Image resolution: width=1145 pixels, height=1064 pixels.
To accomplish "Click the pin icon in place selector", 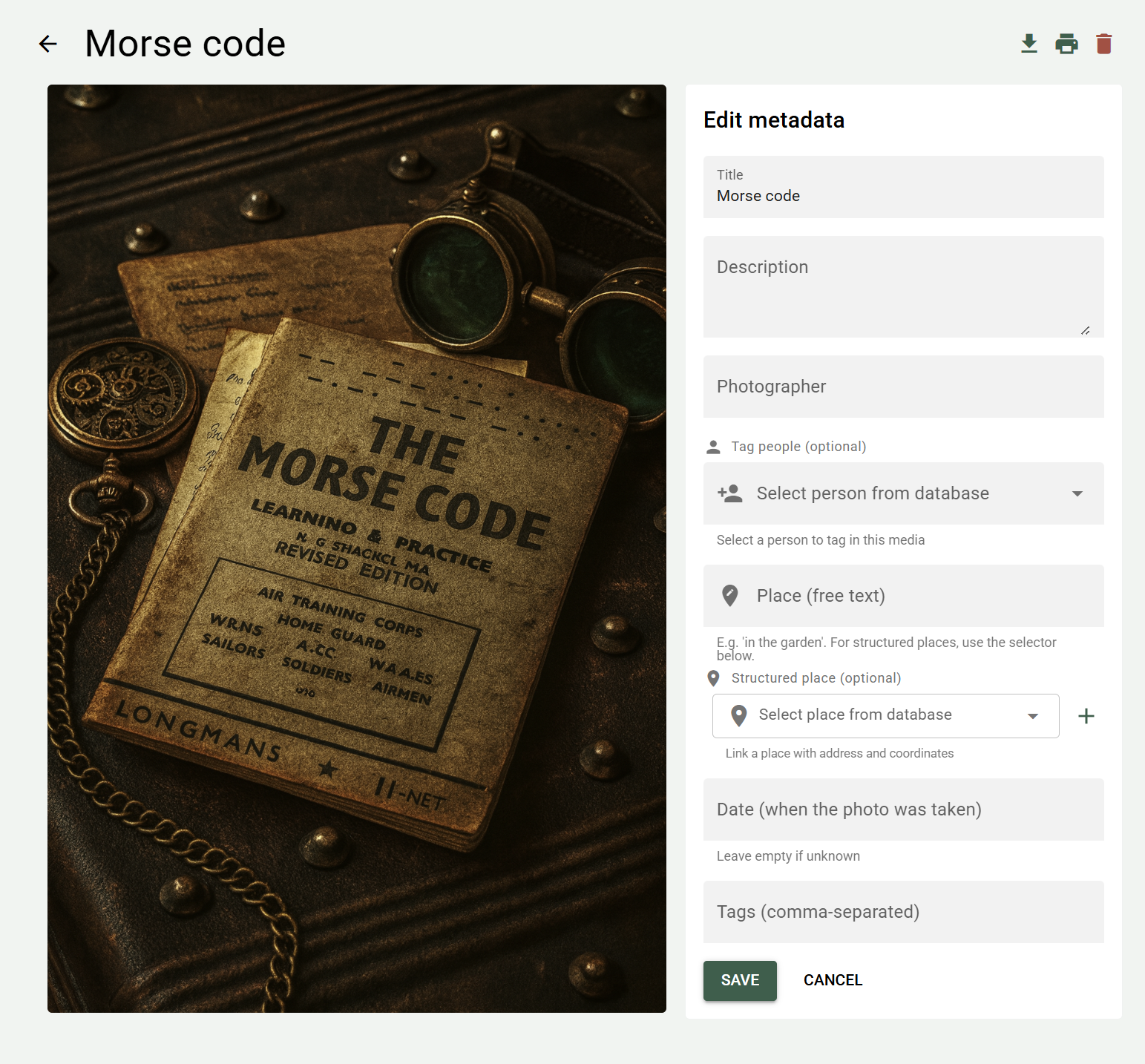I will (x=739, y=715).
